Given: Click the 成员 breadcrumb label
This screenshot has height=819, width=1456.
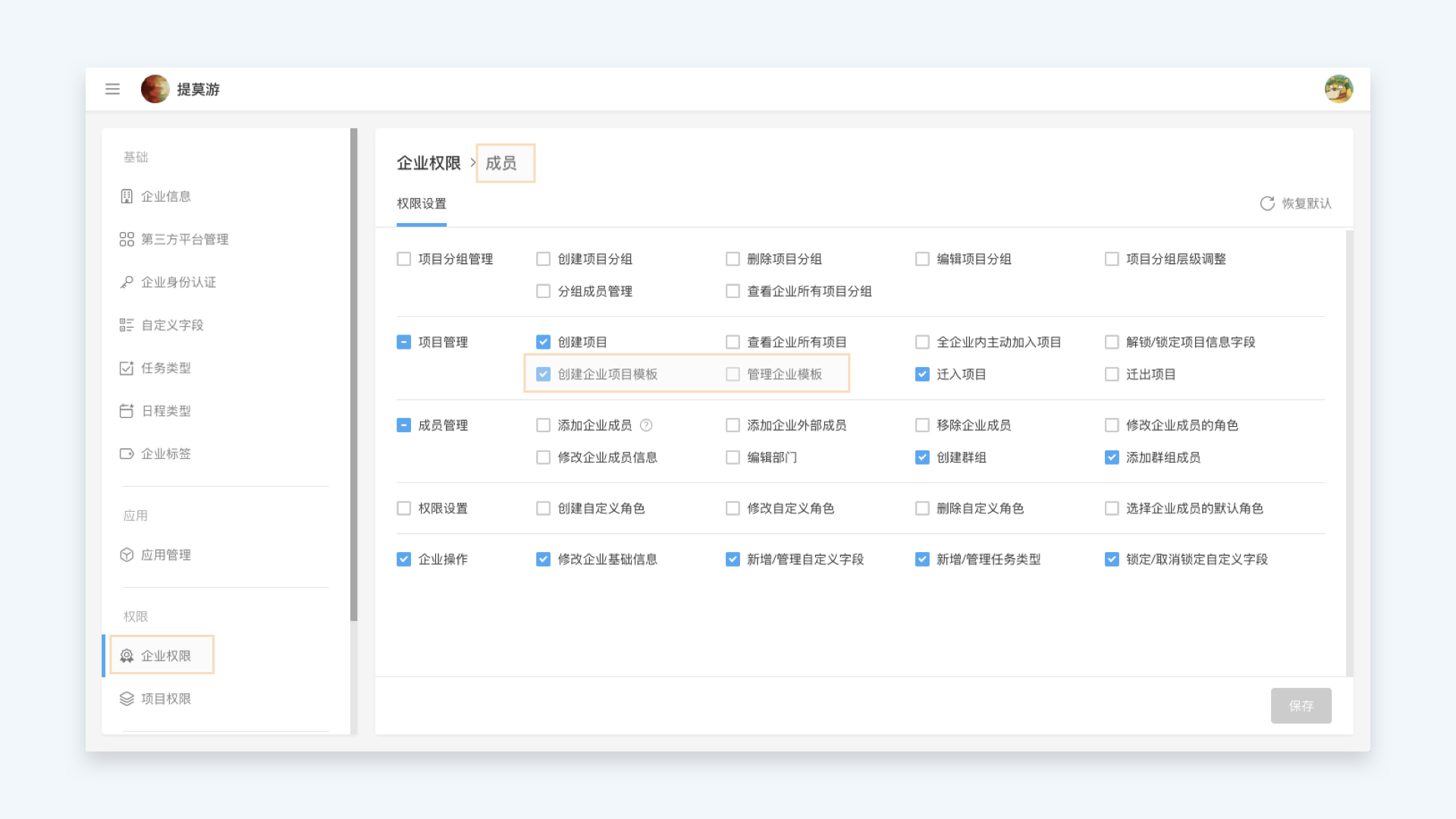Looking at the screenshot, I should coord(501,163).
